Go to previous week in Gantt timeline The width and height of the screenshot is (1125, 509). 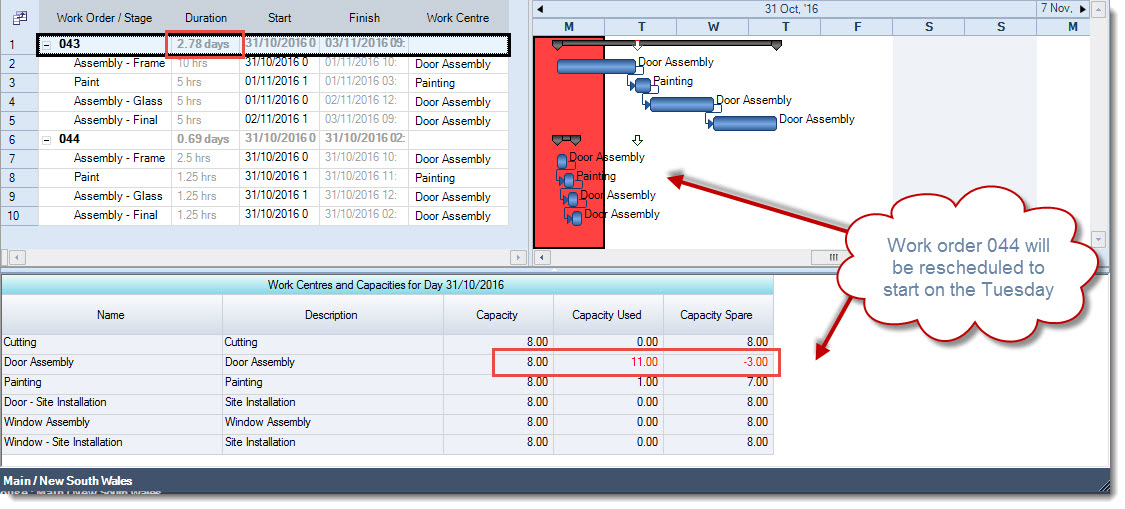point(540,9)
